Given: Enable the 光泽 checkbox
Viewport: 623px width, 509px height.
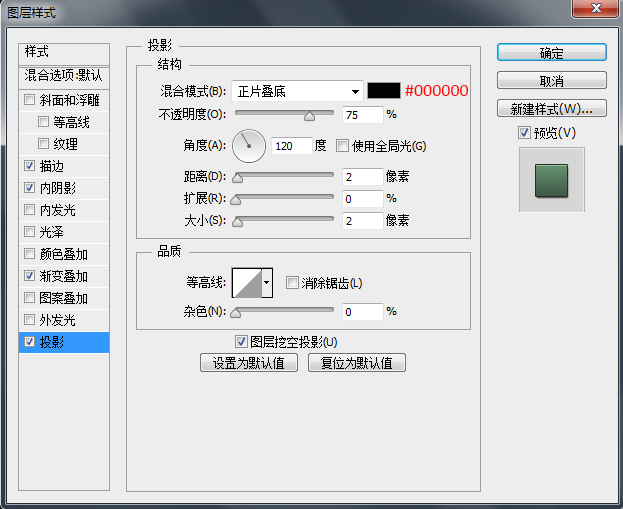Looking at the screenshot, I should [29, 231].
